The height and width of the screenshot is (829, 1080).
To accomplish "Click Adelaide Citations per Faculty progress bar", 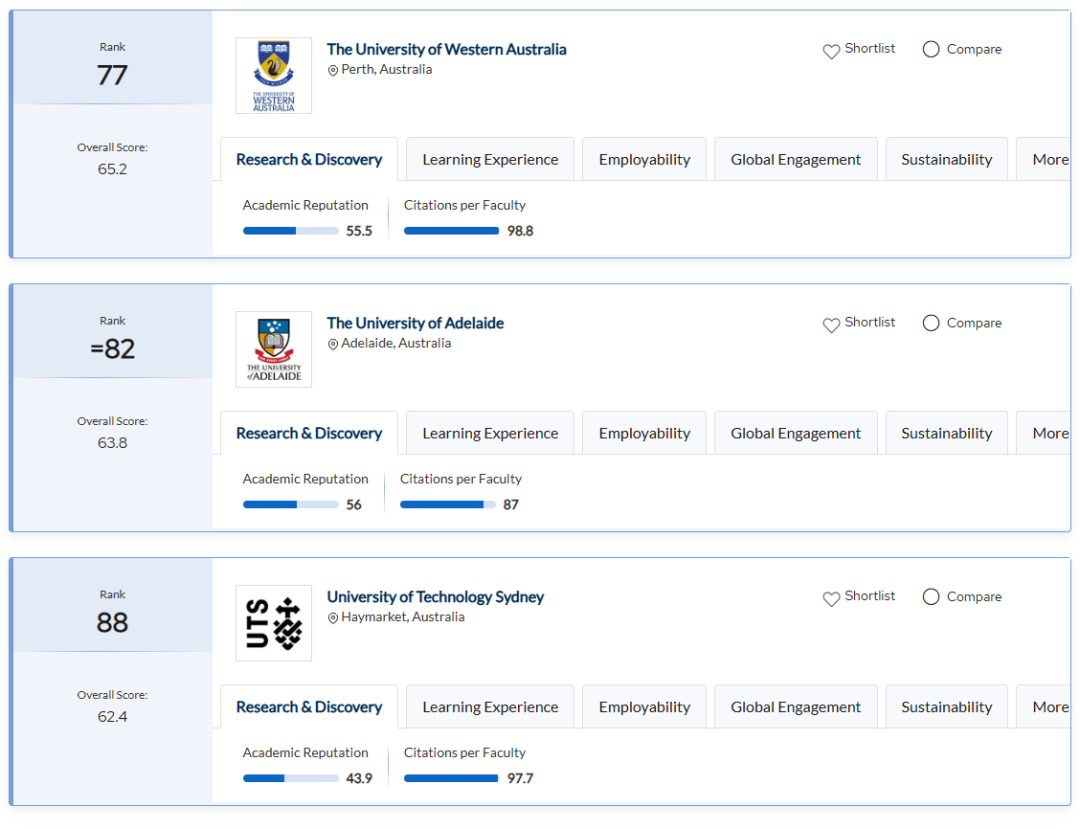I will (448, 505).
